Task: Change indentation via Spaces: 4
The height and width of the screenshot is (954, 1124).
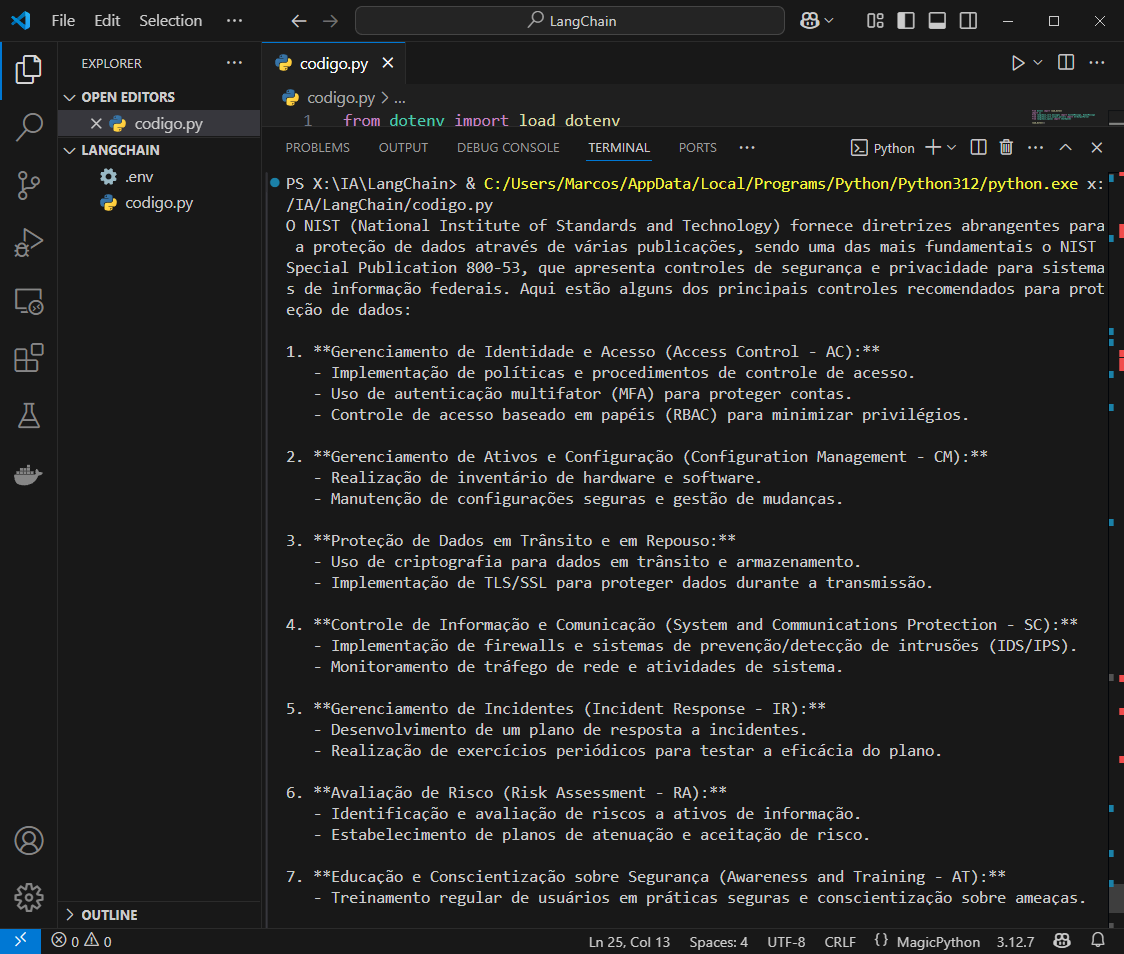Action: click(718, 942)
